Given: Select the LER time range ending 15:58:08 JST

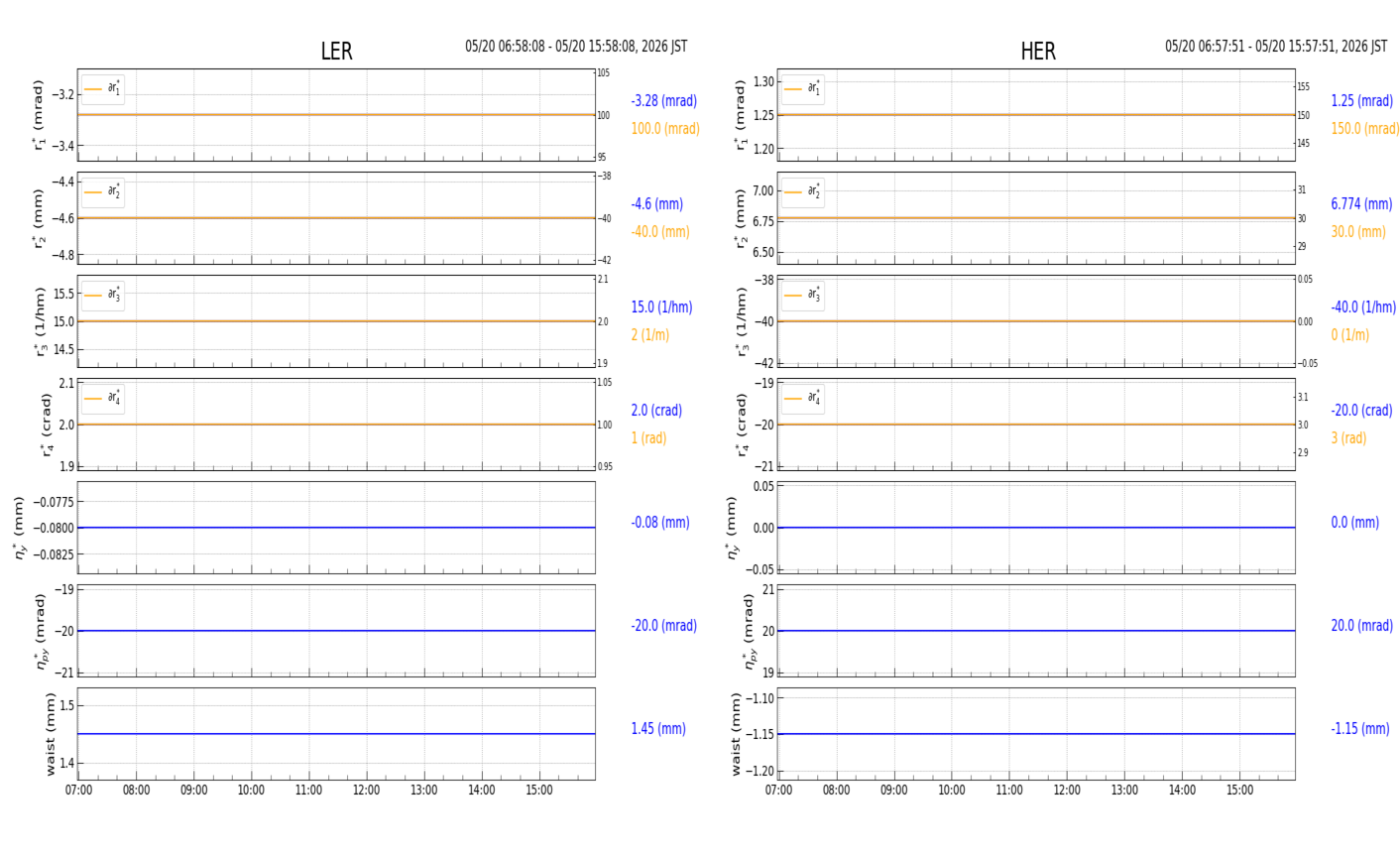Looking at the screenshot, I should tap(576, 47).
